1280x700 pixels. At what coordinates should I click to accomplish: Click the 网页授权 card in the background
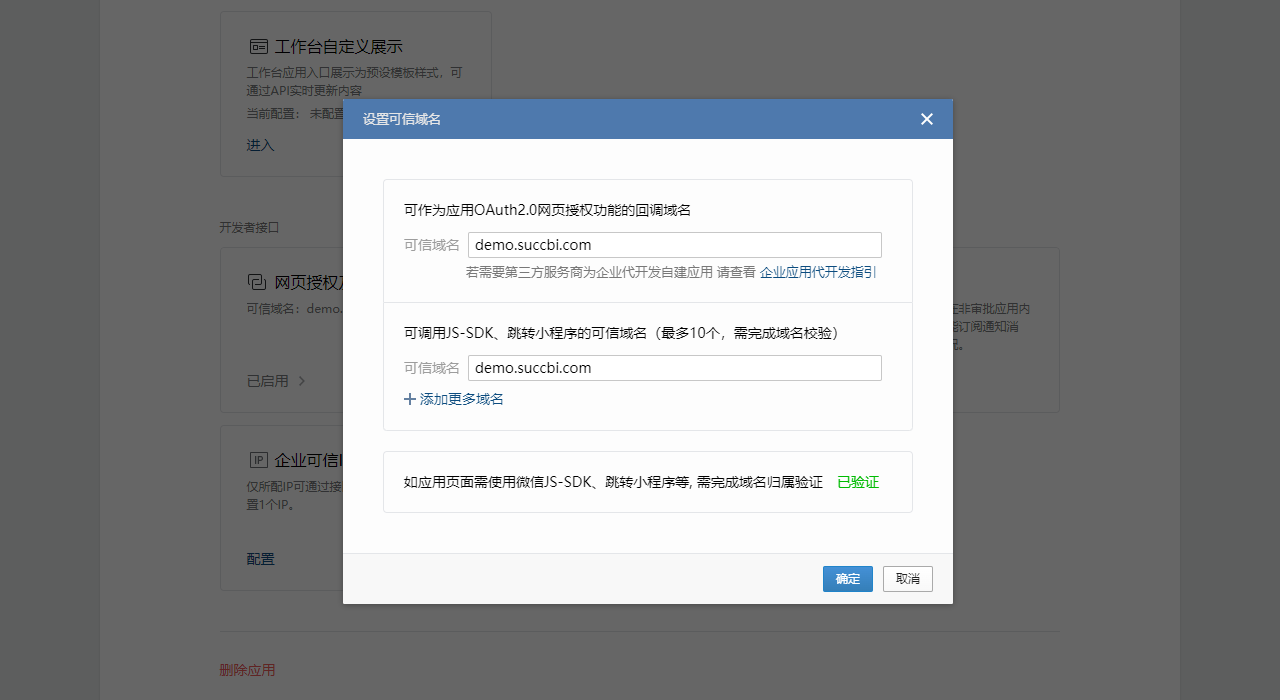pyautogui.click(x=280, y=330)
